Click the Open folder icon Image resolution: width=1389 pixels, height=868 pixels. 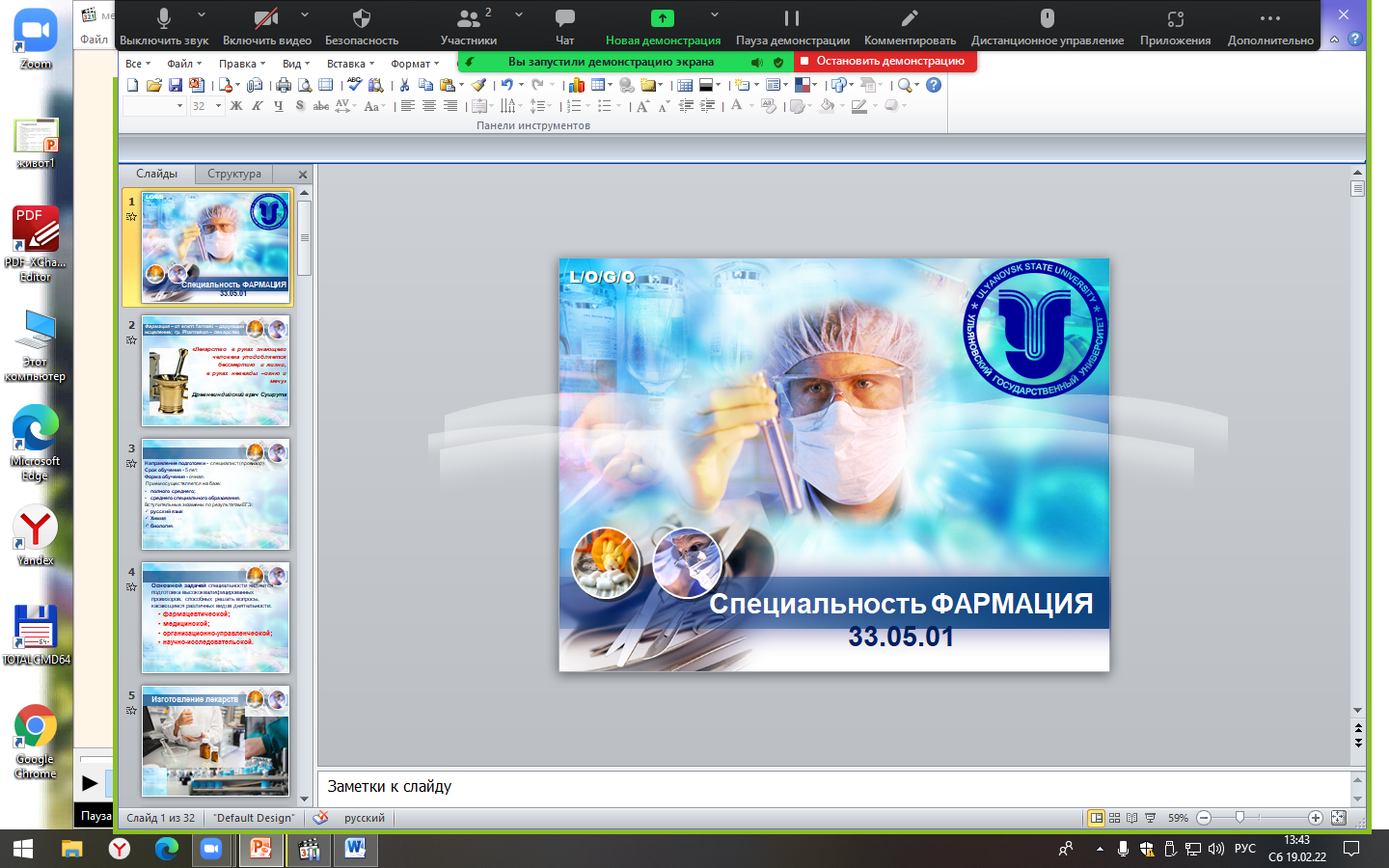154,85
